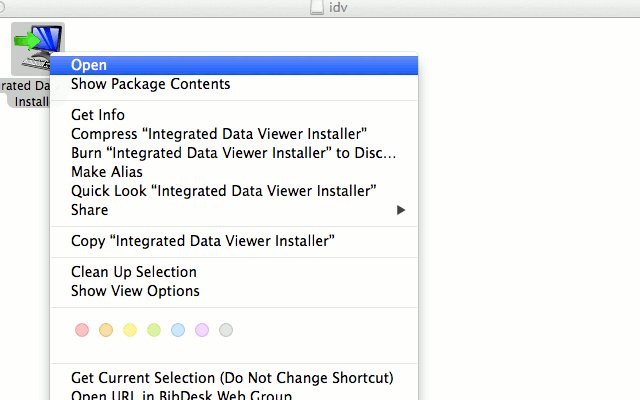640x400 pixels.
Task: Choose Open from the context menu
Action: [89, 65]
